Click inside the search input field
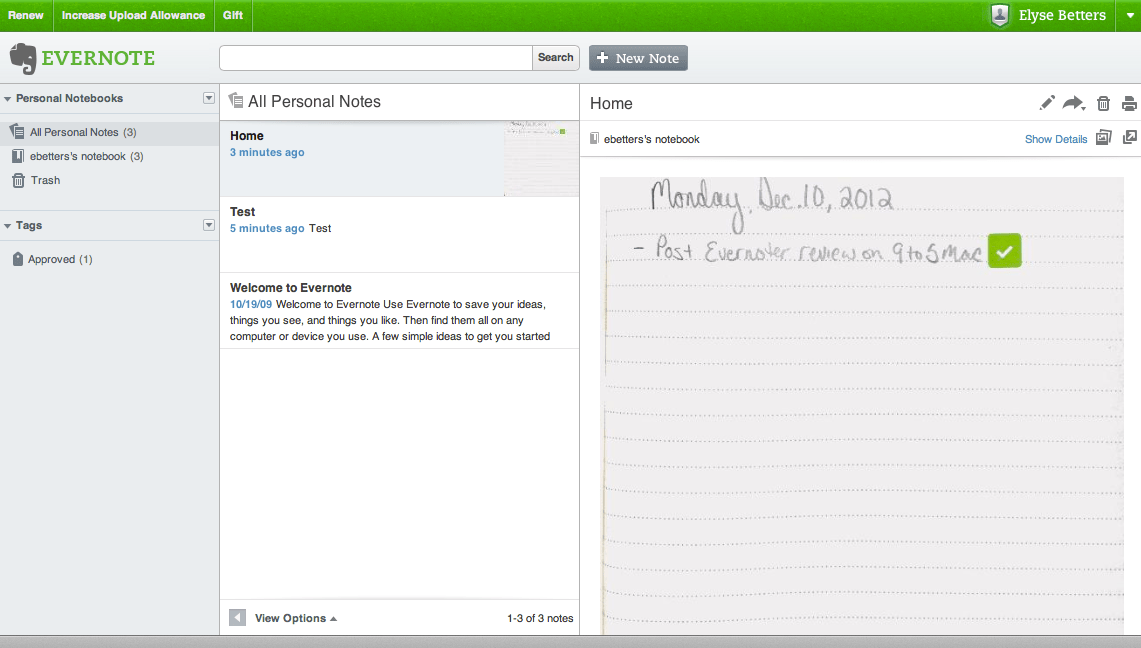The width and height of the screenshot is (1141, 648). click(x=375, y=57)
